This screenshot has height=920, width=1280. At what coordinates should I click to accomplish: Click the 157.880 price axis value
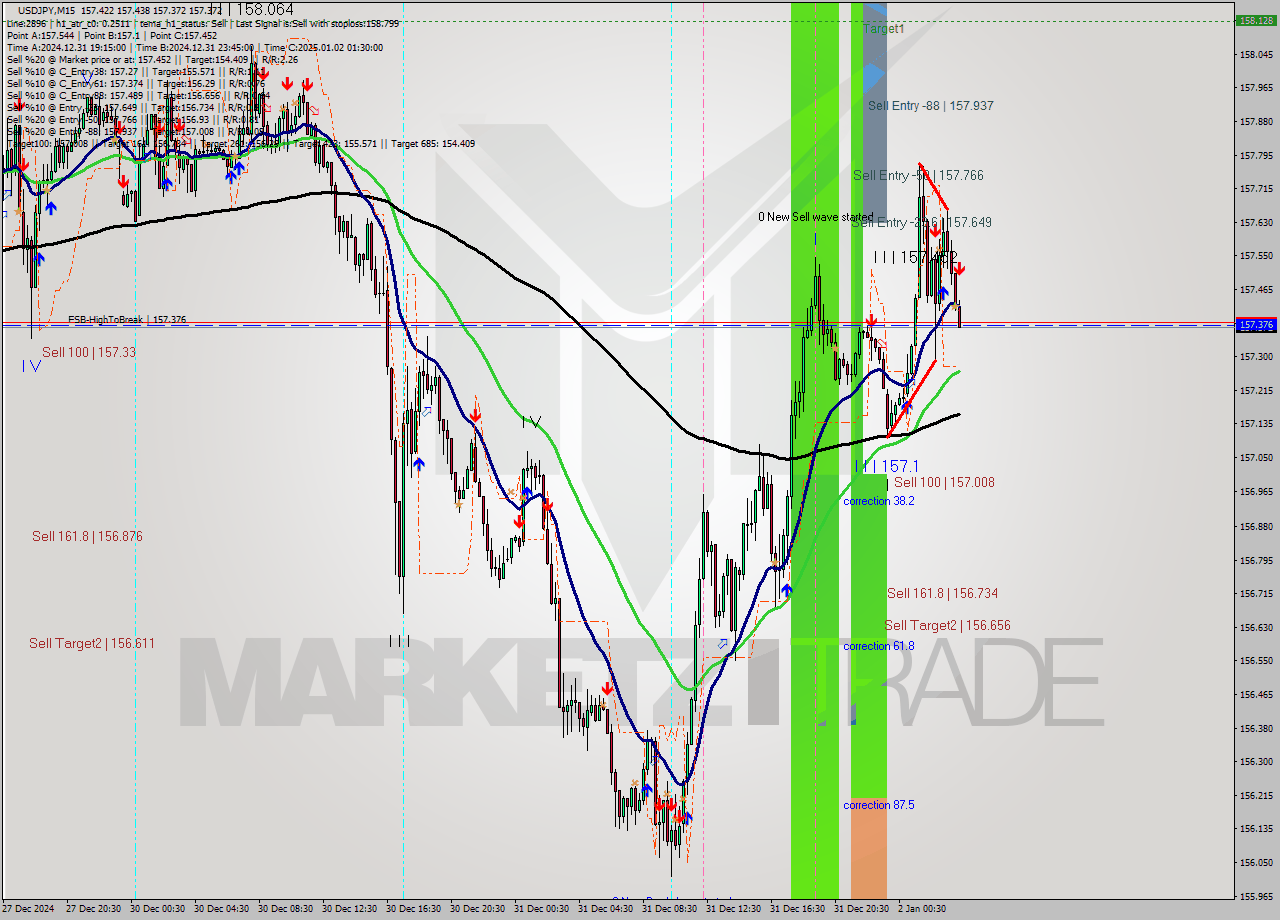pos(1255,122)
